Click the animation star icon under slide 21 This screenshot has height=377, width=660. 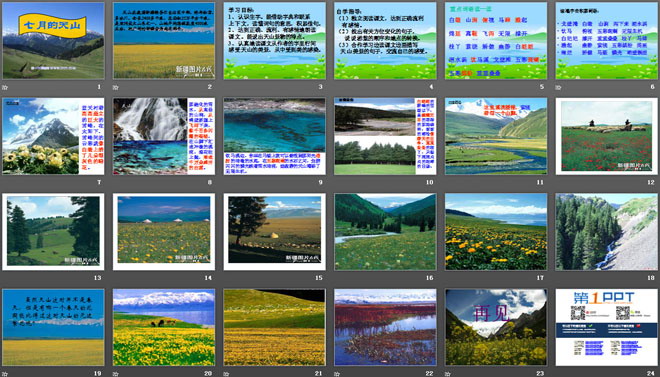tap(226, 374)
